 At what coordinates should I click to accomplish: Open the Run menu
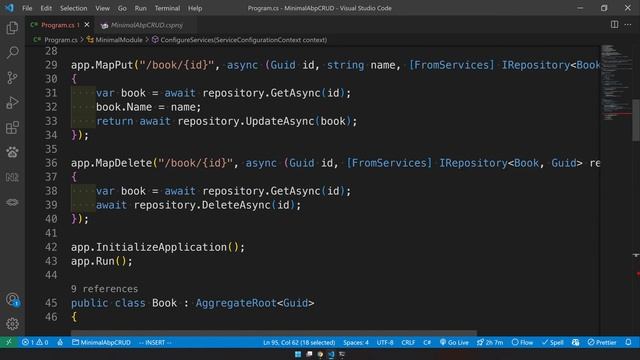click(x=140, y=8)
